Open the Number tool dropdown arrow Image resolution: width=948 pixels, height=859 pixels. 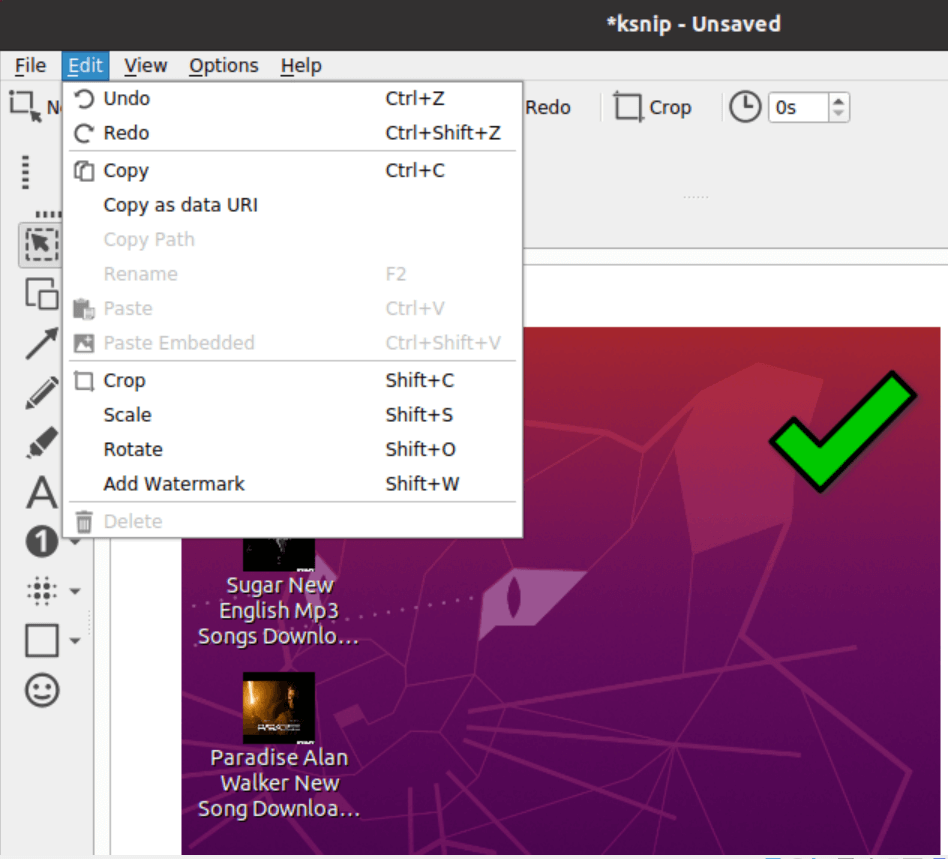point(75,542)
